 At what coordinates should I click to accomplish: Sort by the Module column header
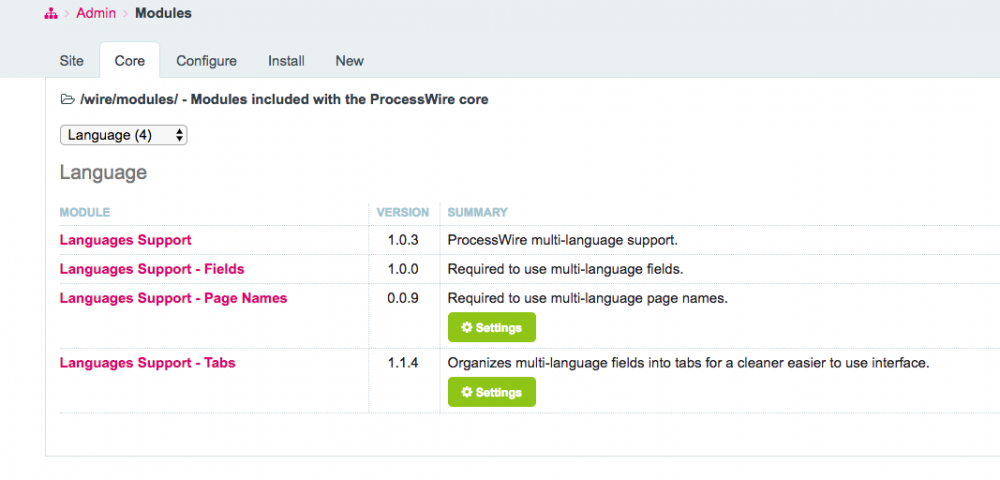[85, 213]
